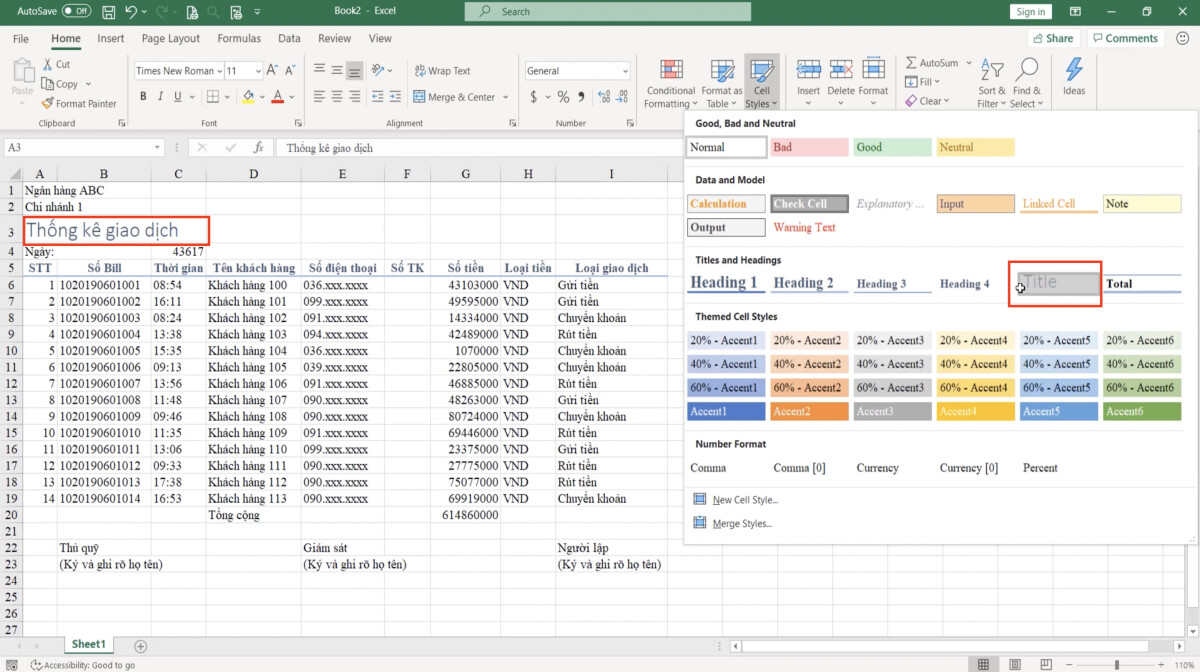Screen dimensions: 1200x672
Task: Apply the Accent2 solid style
Action: (x=808, y=411)
